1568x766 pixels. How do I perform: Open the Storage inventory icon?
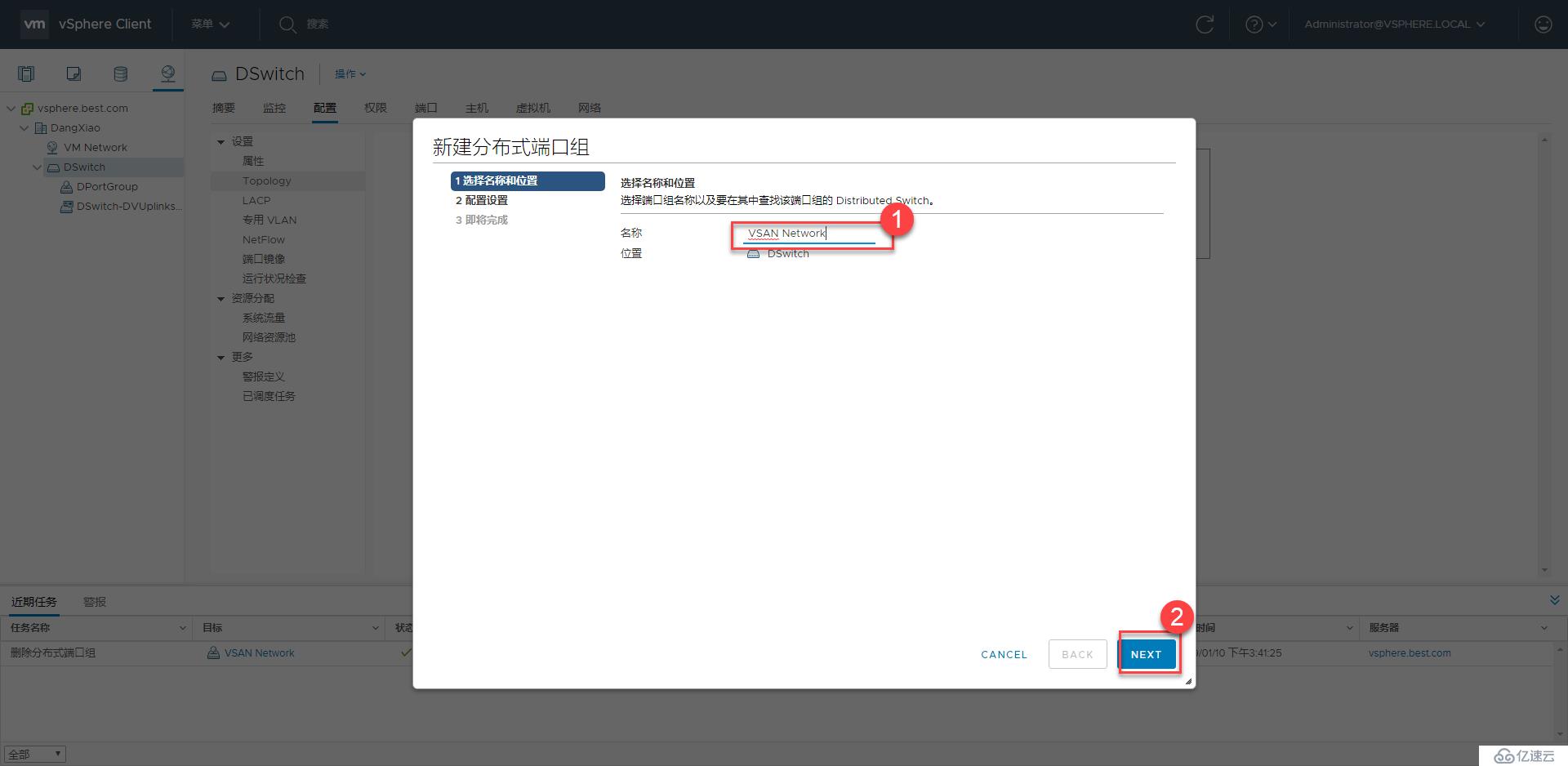coord(120,74)
